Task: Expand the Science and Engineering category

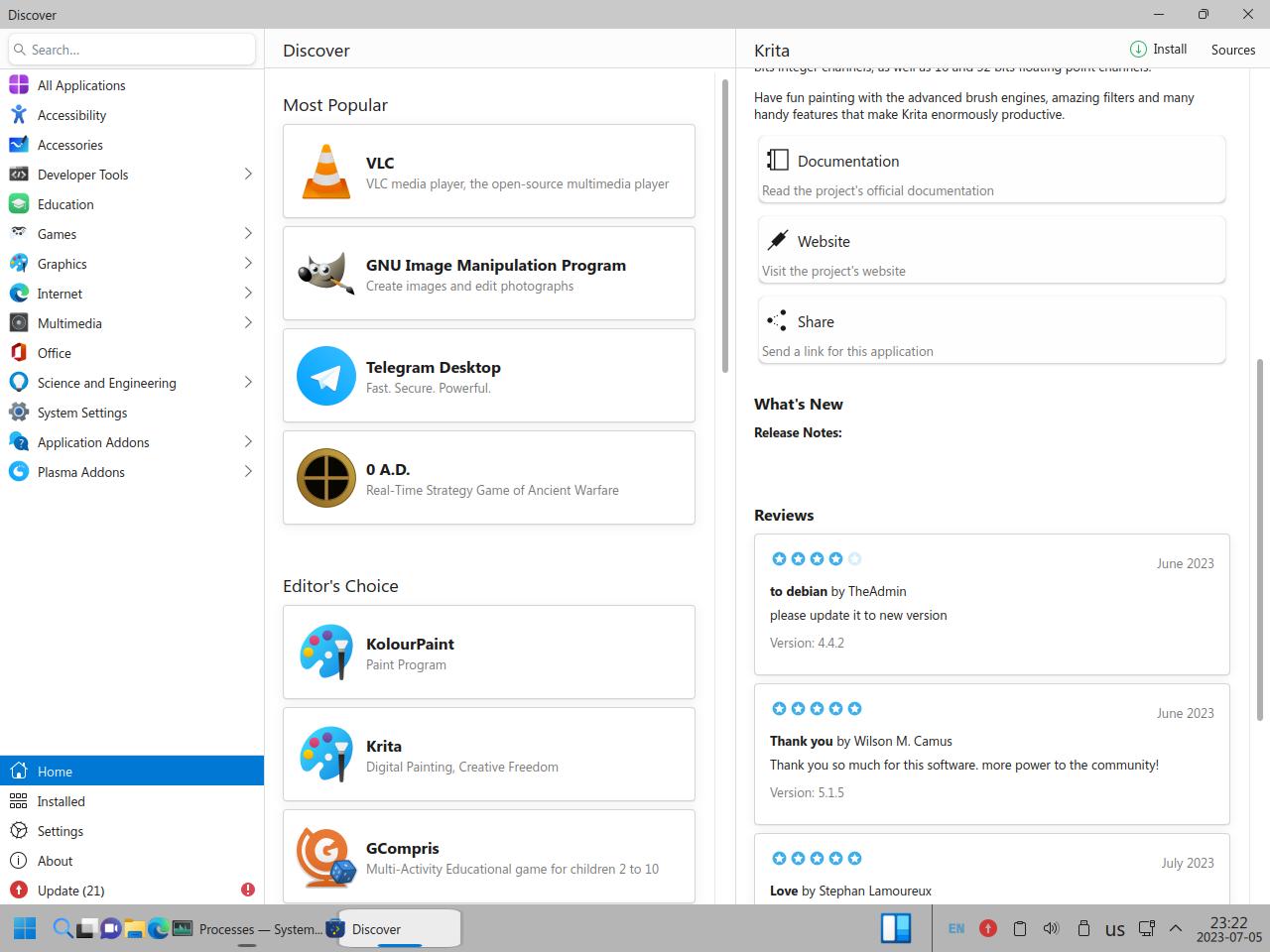Action: coord(248,383)
